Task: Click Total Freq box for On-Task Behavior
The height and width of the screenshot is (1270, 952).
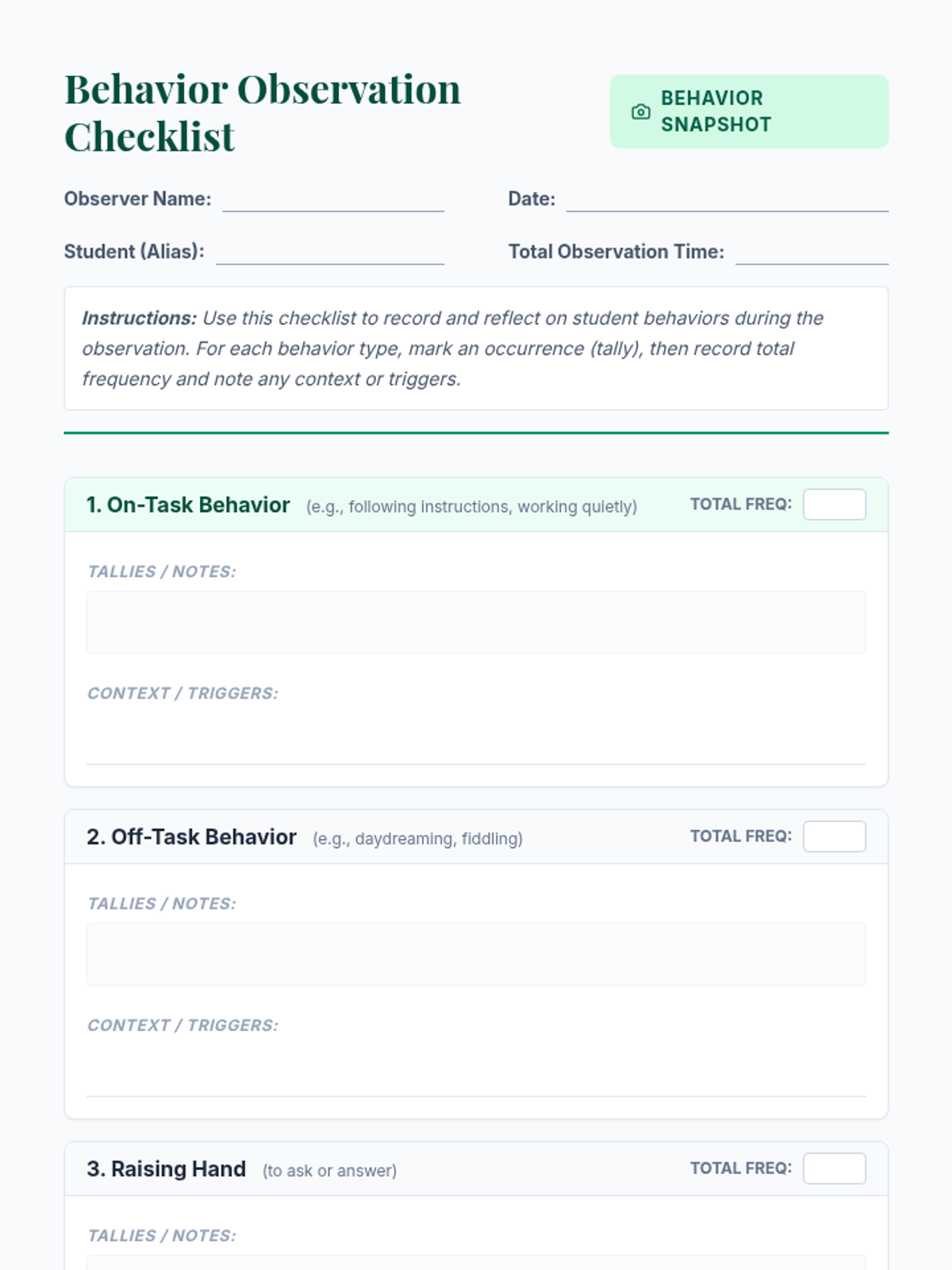Action: coord(835,505)
